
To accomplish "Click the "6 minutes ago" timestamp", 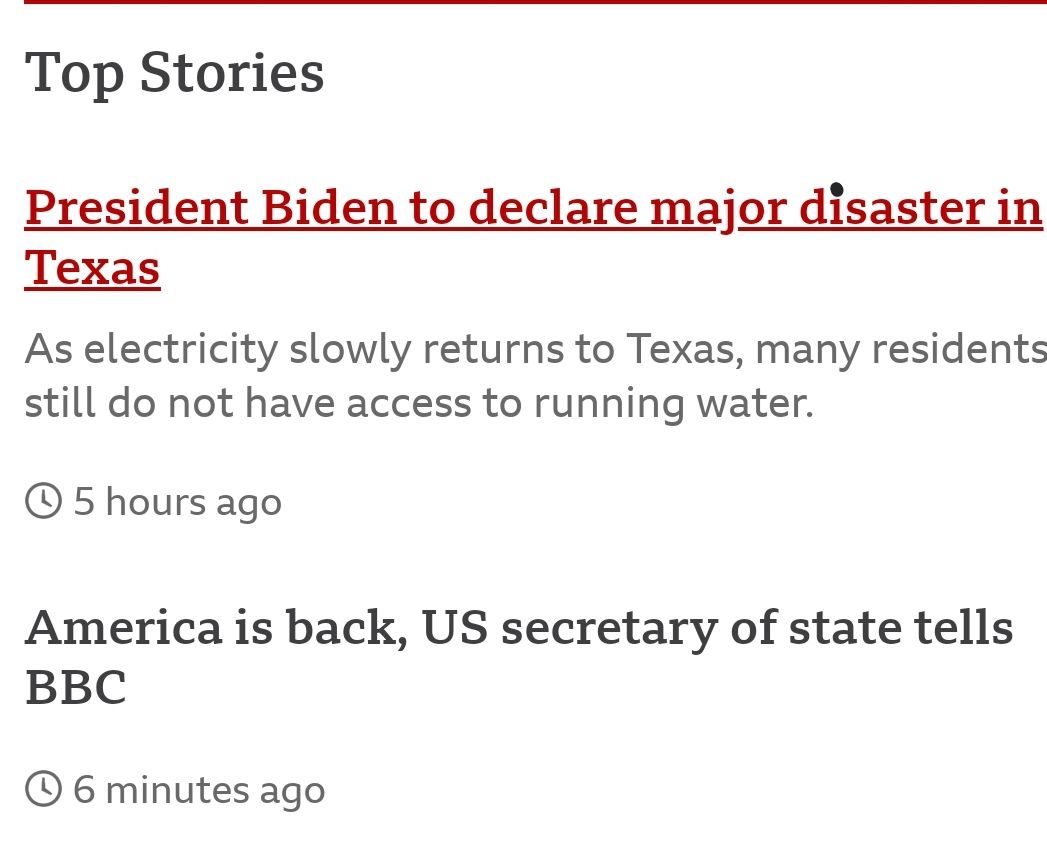I will click(x=199, y=790).
